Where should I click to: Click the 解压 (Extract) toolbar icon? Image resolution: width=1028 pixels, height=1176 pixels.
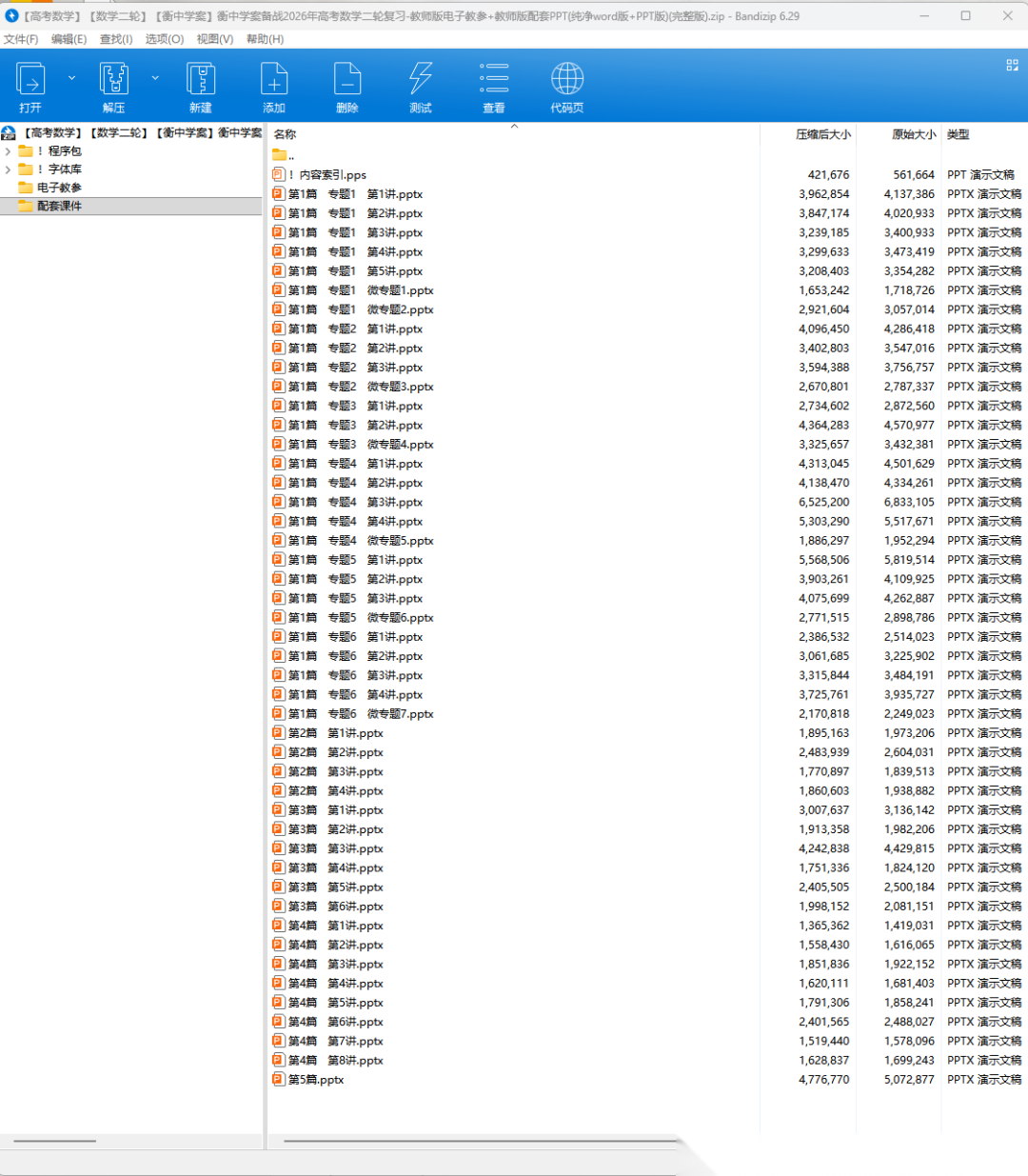pos(114,80)
